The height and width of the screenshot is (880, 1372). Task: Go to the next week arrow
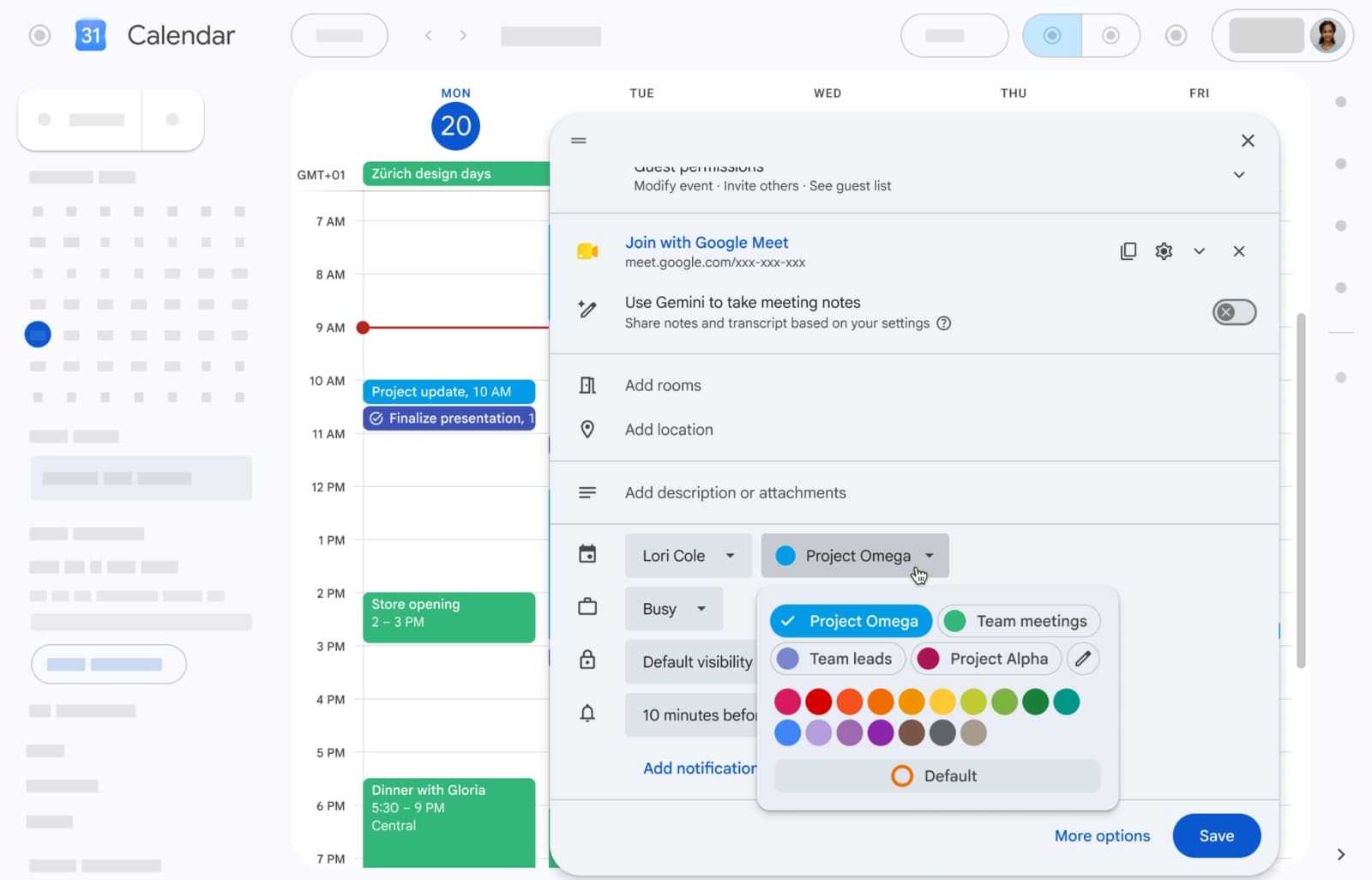(x=463, y=35)
